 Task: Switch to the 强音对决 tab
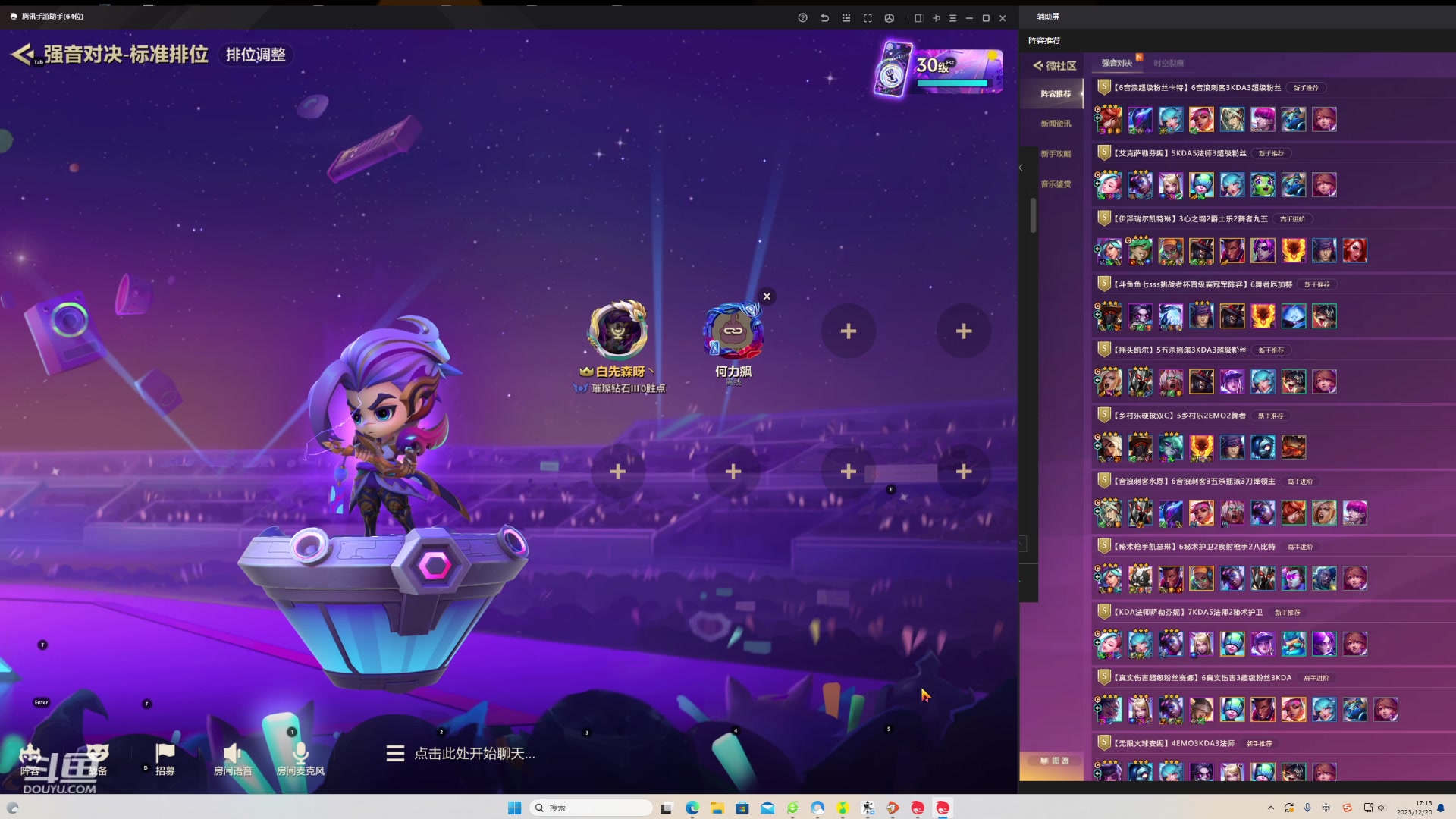1116,63
